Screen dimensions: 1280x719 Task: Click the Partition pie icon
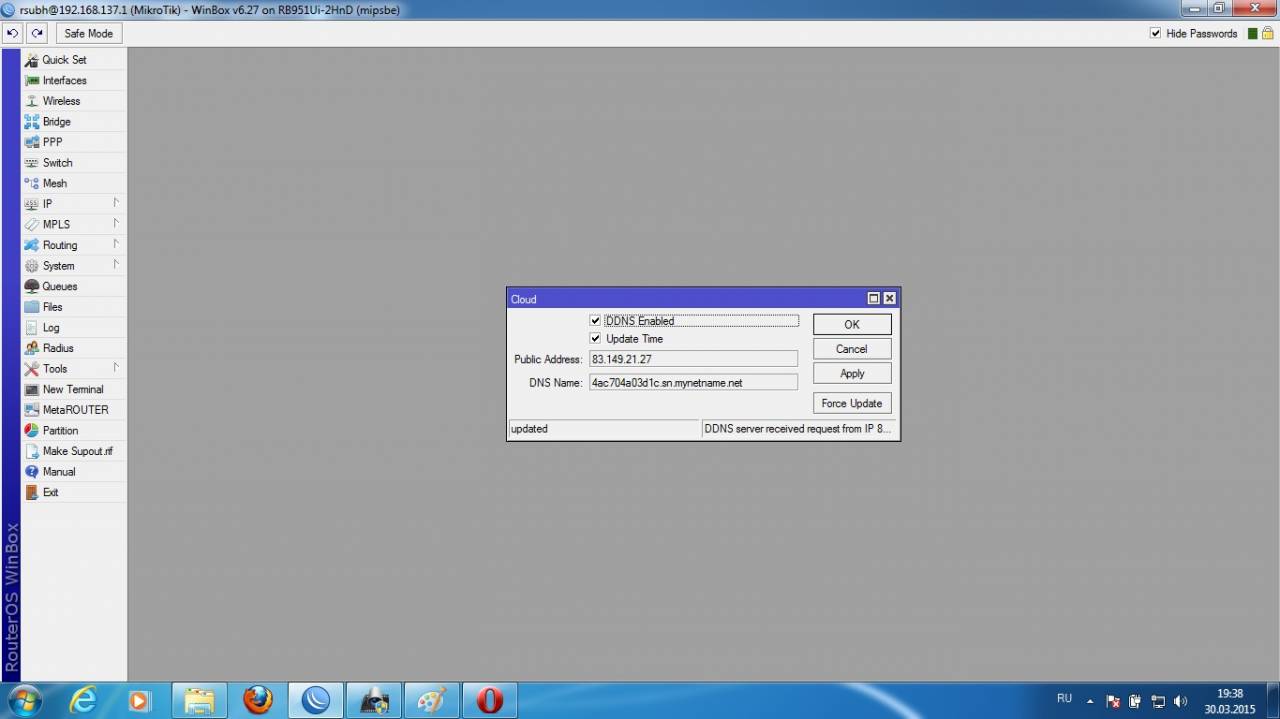(31, 430)
